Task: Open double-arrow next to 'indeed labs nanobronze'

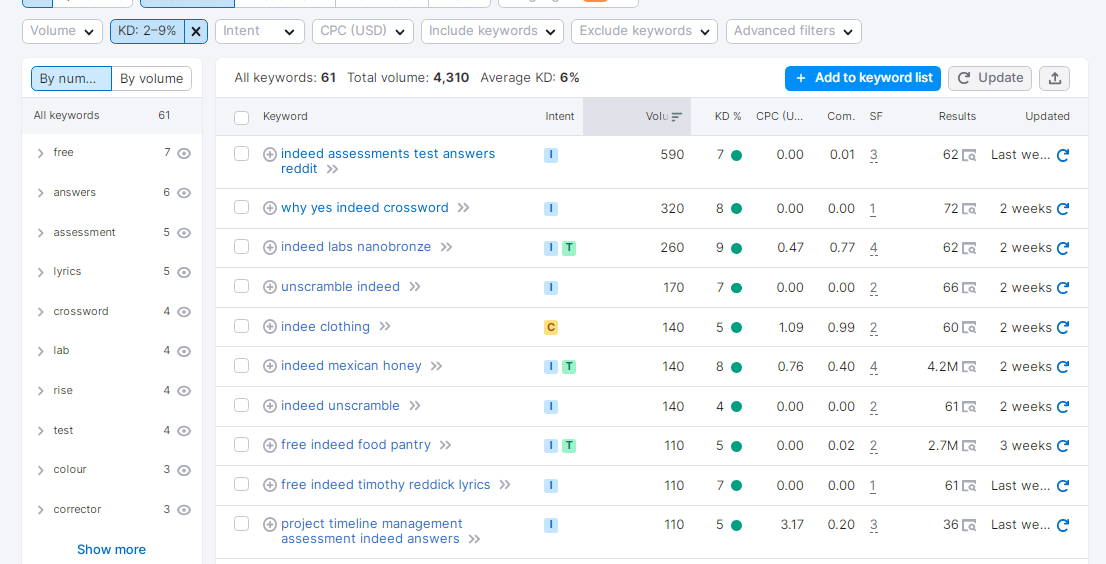Action: (x=446, y=247)
